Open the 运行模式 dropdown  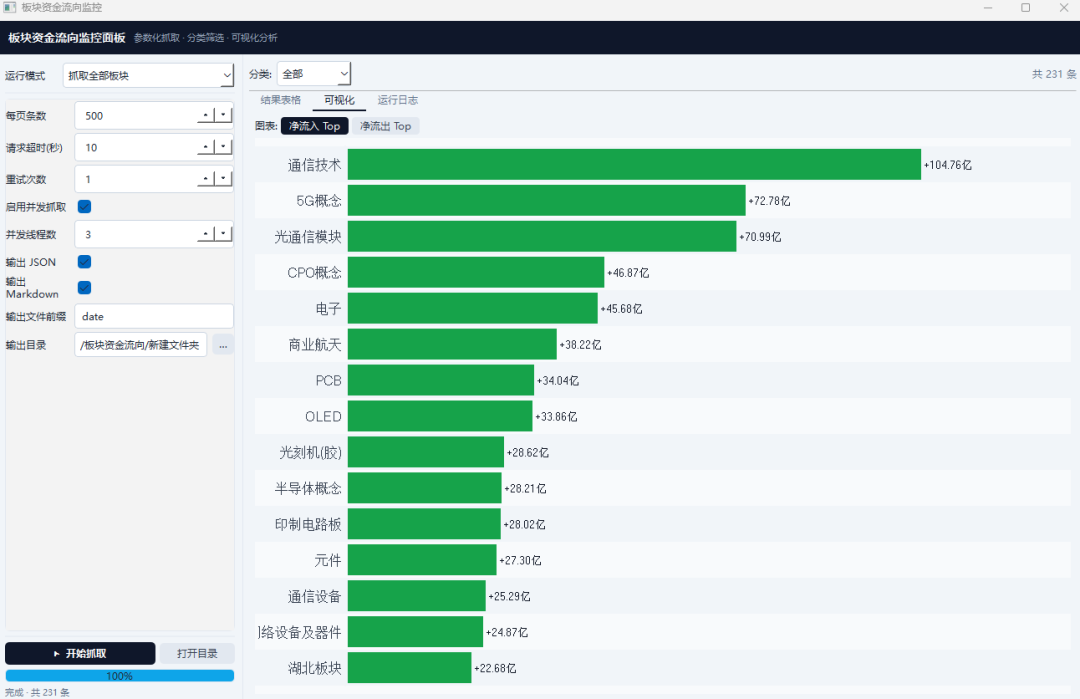[x=148, y=76]
